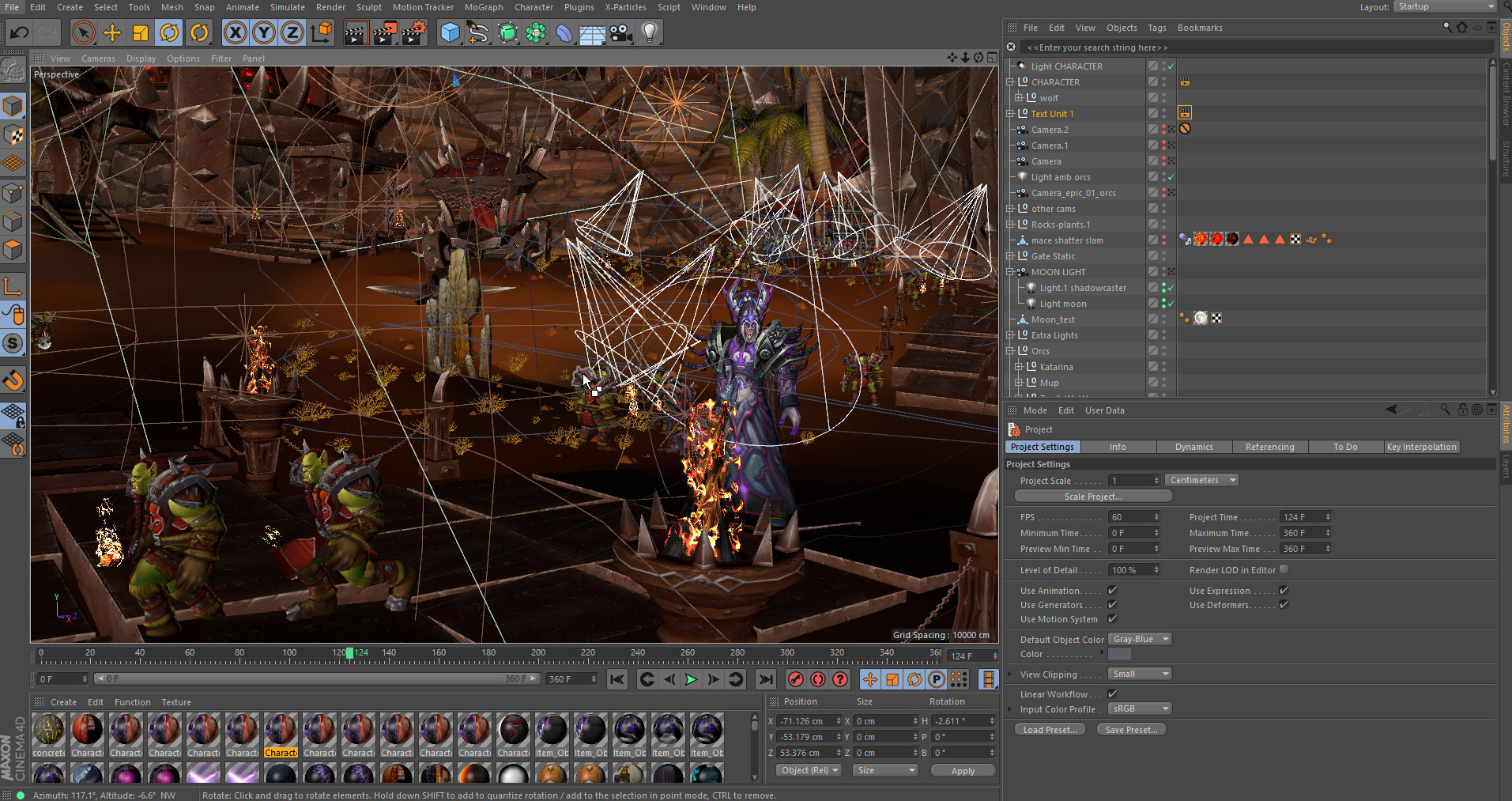
Task: Expand the CHARACTER object tree
Action: [1010, 82]
